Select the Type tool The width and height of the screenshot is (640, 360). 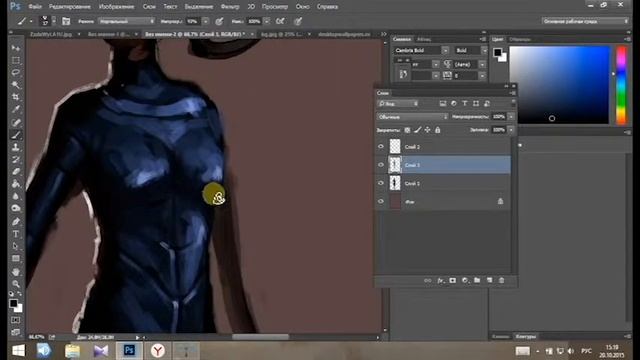(16, 234)
